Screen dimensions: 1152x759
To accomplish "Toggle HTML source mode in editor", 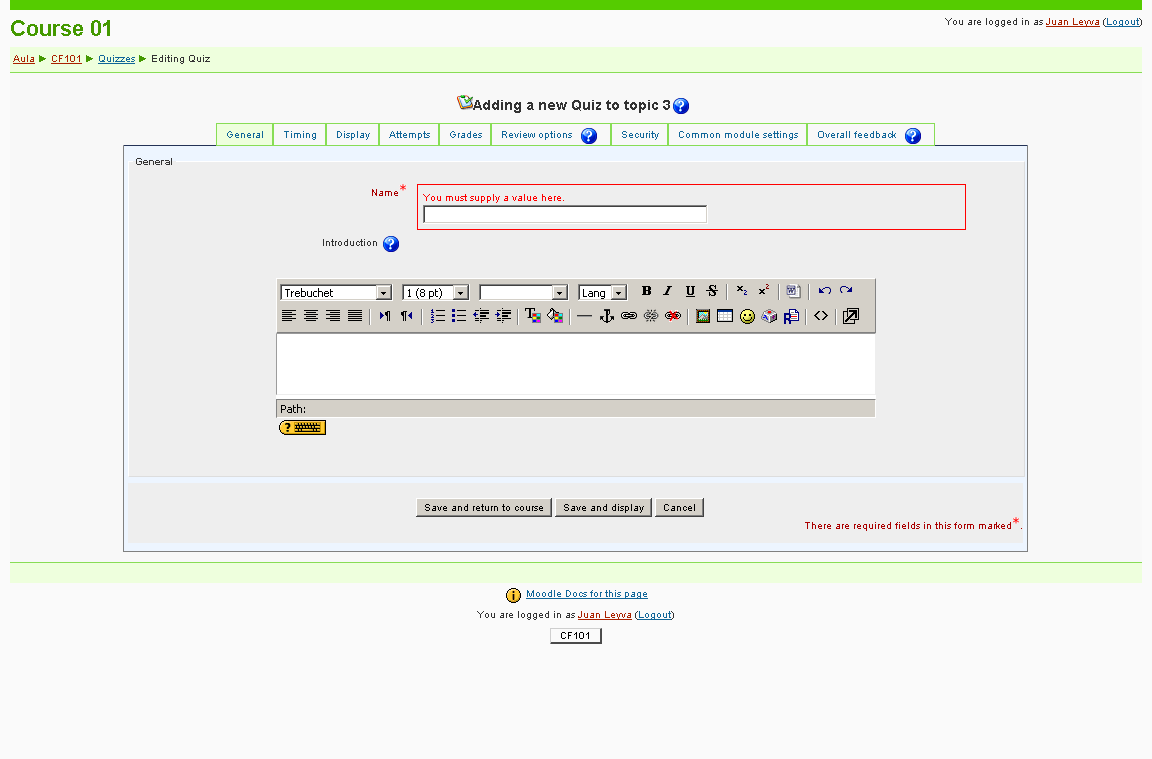I will tap(821, 316).
